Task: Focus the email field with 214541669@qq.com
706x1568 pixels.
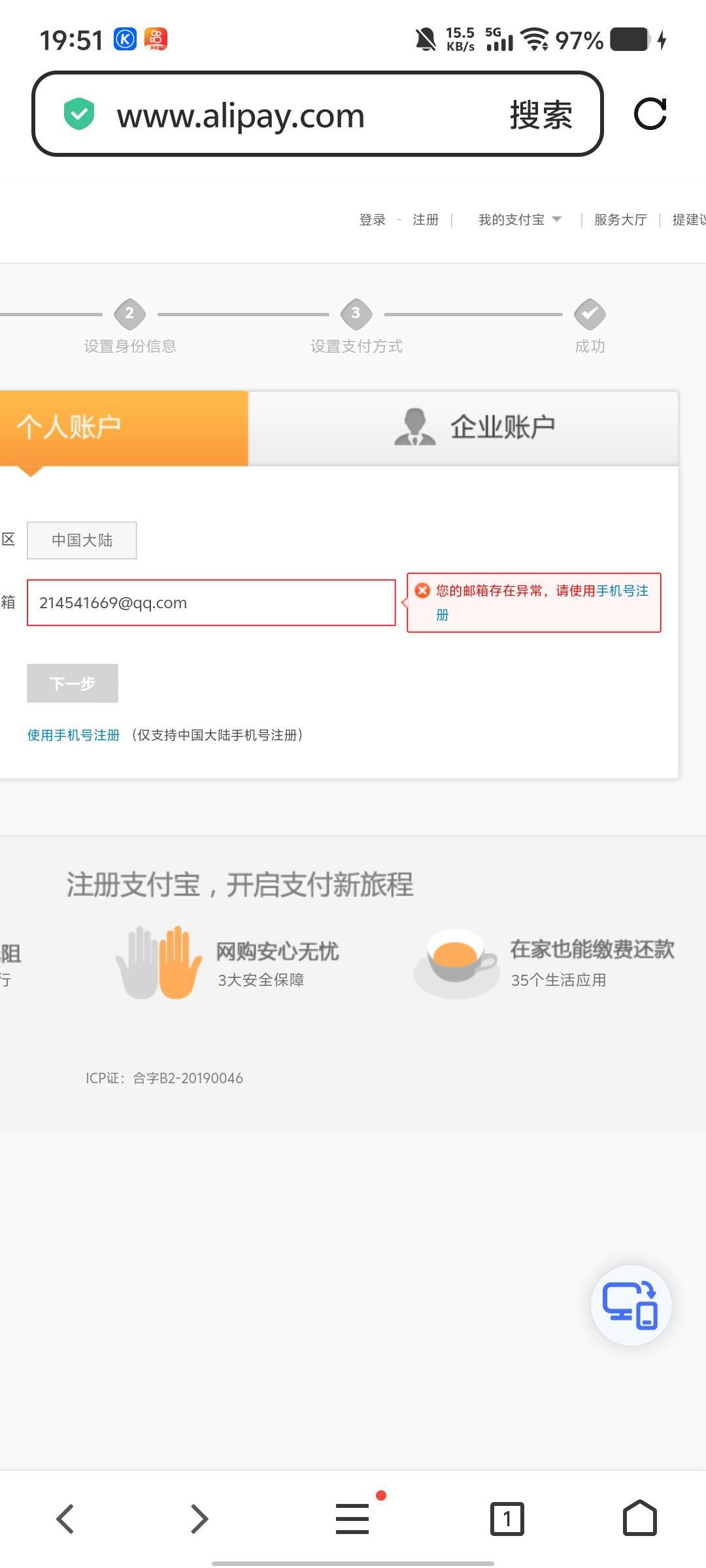Action: (211, 602)
